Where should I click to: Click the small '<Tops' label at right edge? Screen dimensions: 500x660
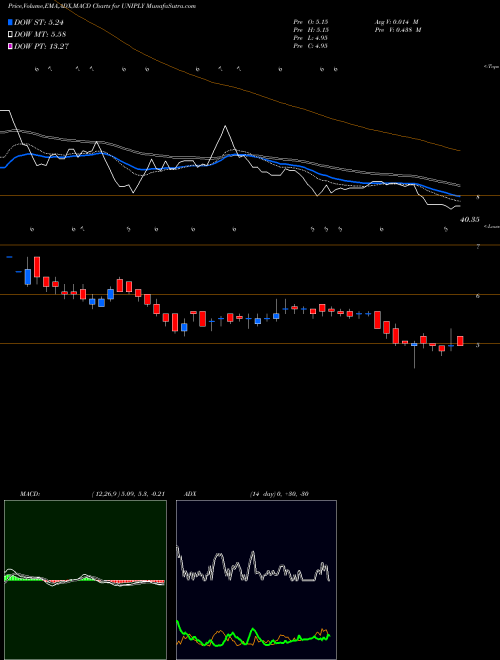coord(492,67)
